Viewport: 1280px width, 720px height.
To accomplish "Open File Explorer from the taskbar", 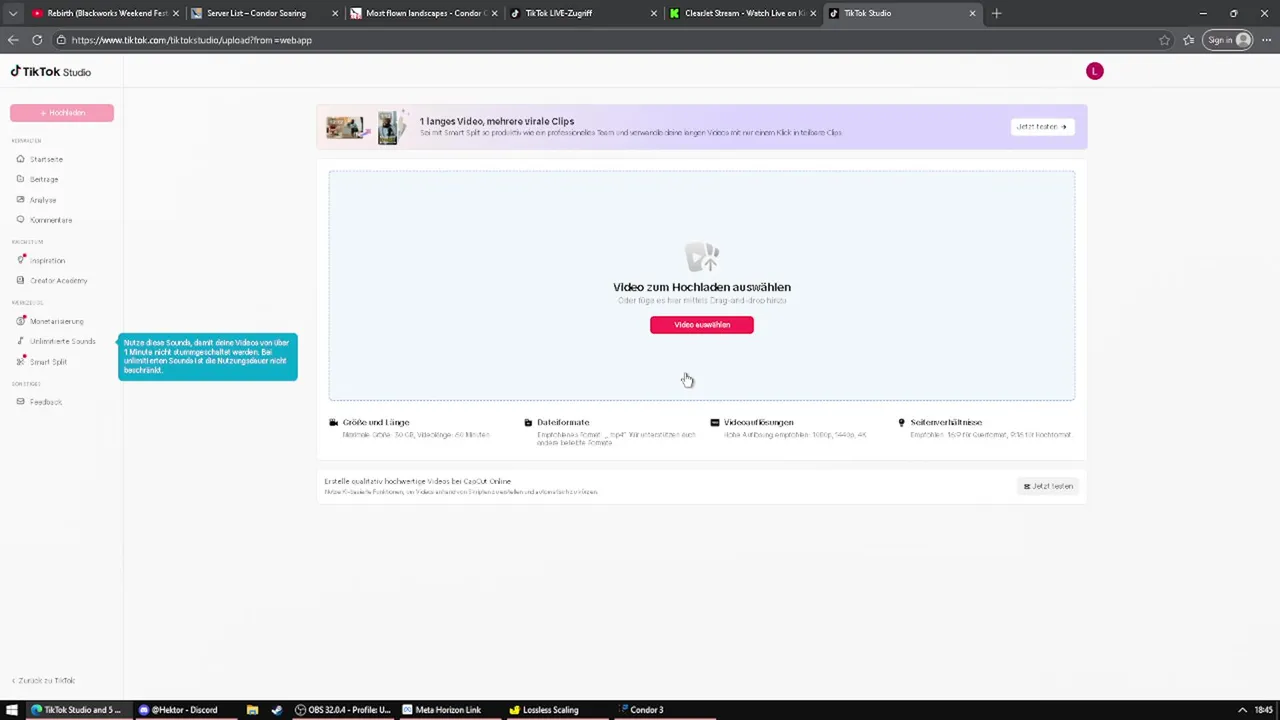I will (x=252, y=710).
